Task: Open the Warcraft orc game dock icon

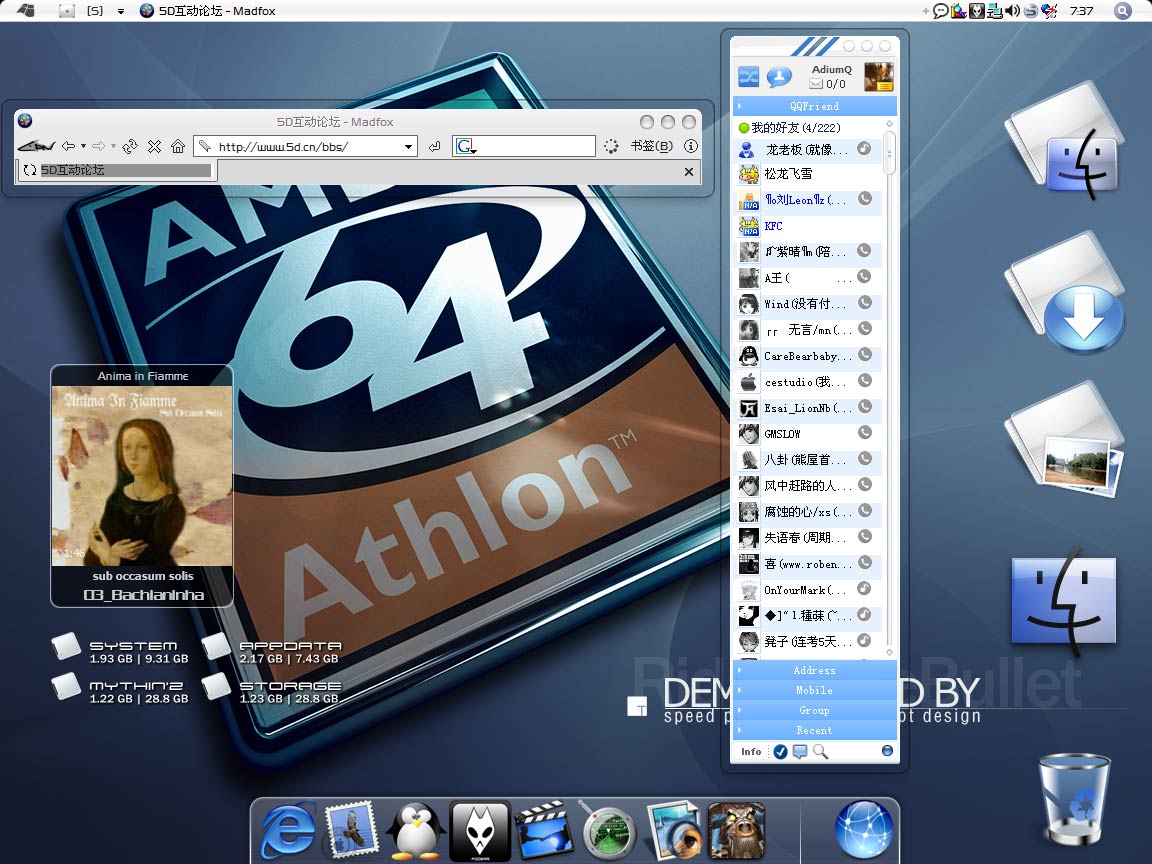Action: pos(737,830)
